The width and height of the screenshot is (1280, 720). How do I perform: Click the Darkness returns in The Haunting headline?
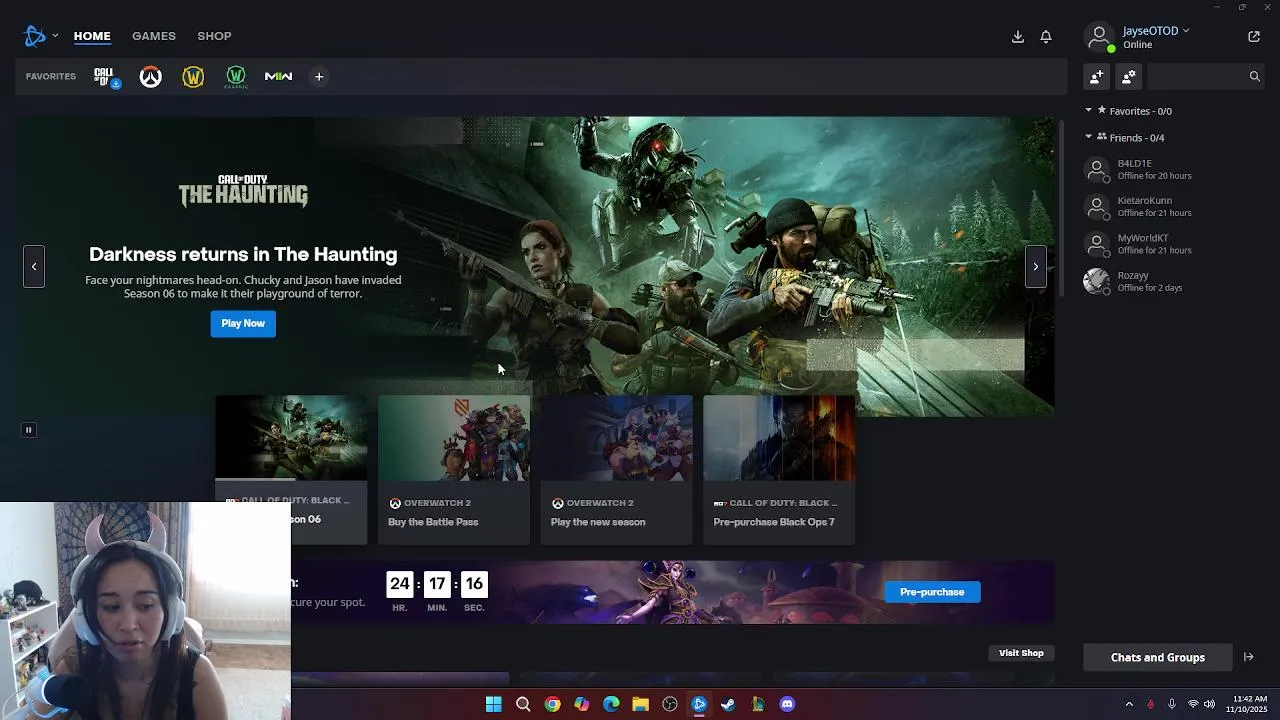(x=243, y=254)
